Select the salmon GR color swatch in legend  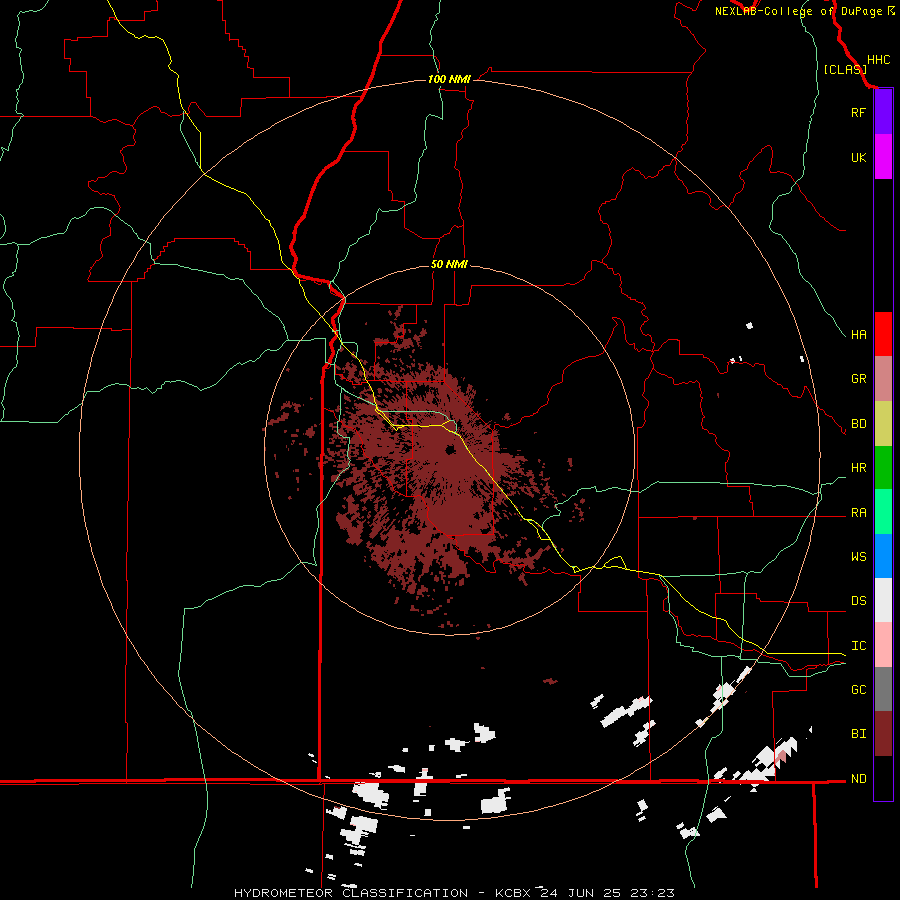[883, 378]
